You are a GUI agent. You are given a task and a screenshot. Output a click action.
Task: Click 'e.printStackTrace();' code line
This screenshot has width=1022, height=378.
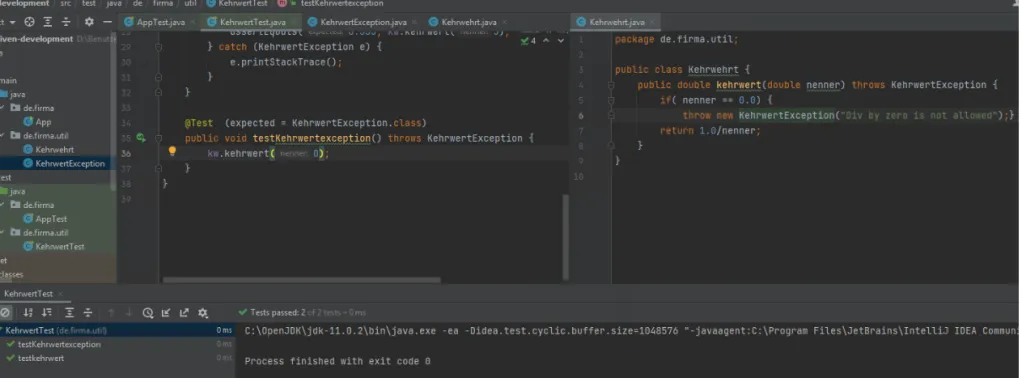[x=286, y=62]
